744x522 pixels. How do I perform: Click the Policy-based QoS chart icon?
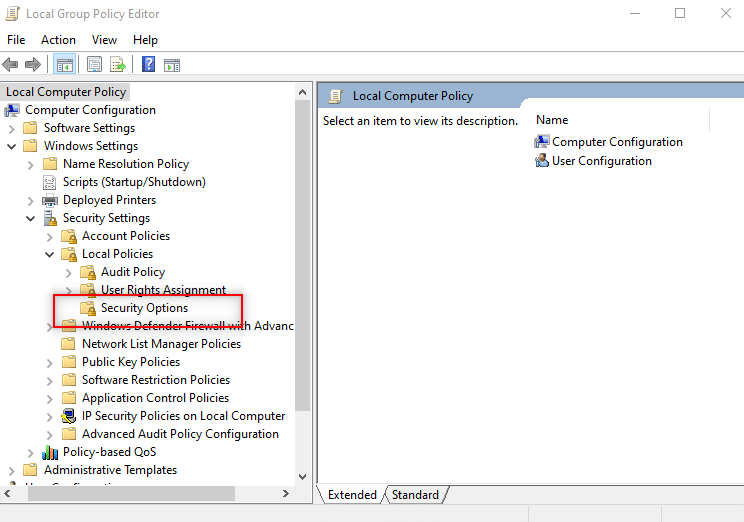coord(50,452)
